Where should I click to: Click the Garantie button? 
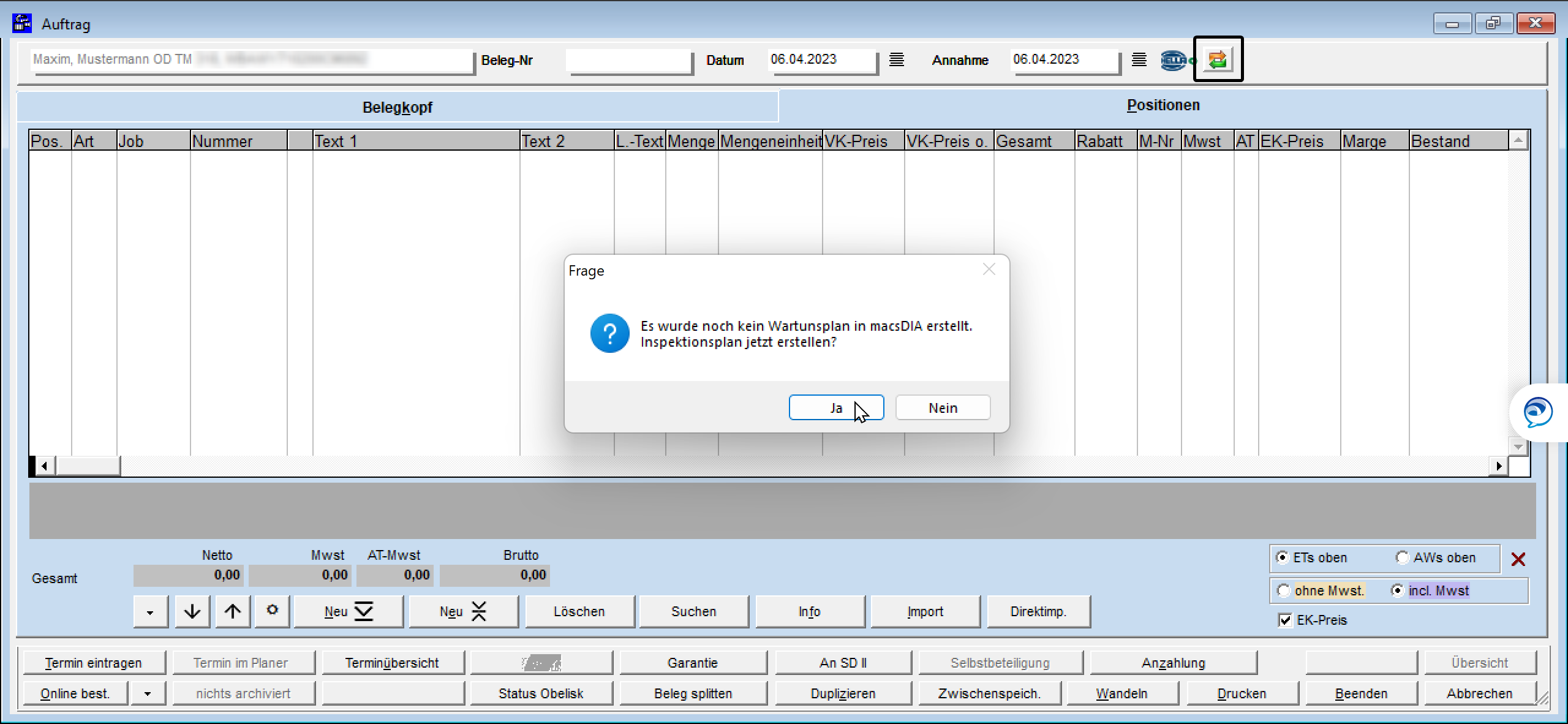click(x=693, y=663)
